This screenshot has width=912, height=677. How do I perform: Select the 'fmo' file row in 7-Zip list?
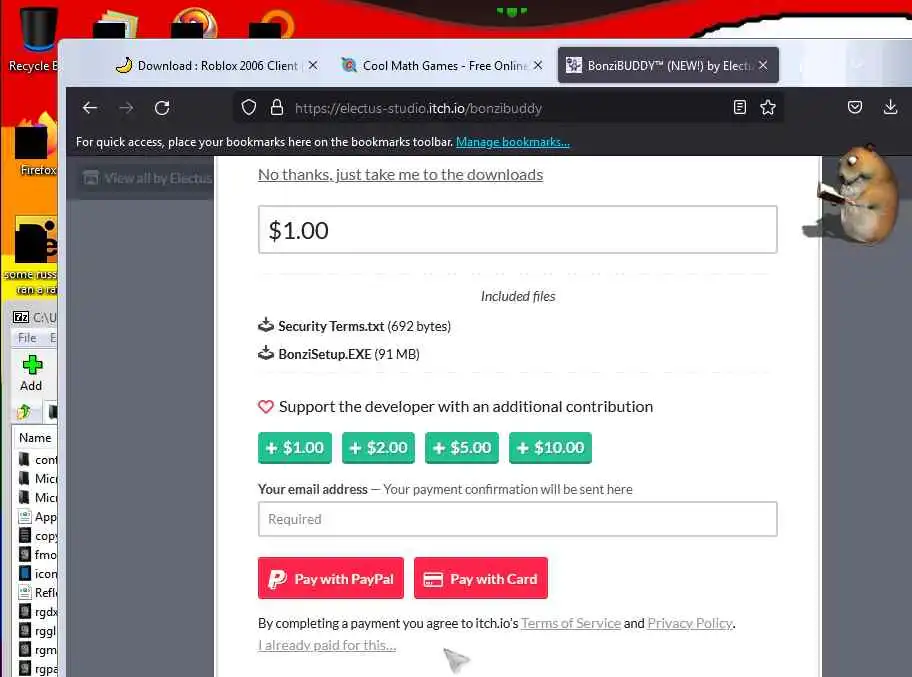click(37, 554)
